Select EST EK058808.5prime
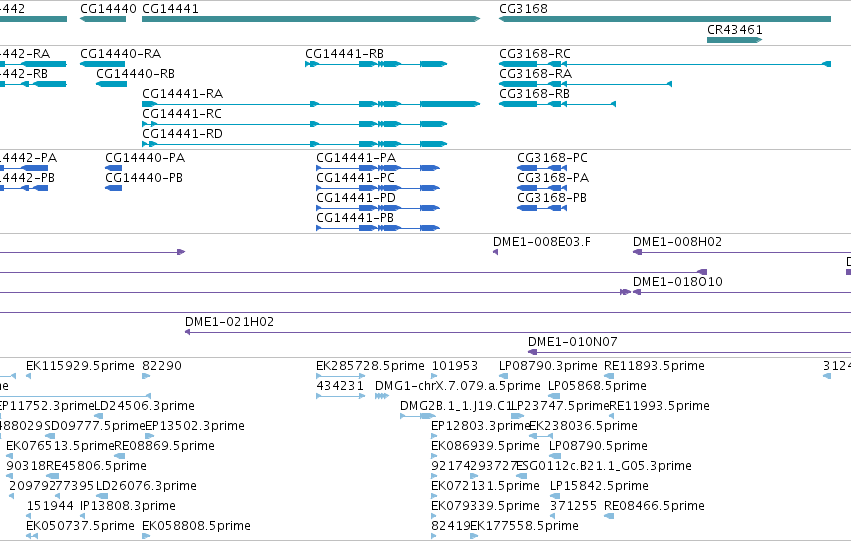The image size is (851, 541). pyautogui.click(x=146, y=536)
